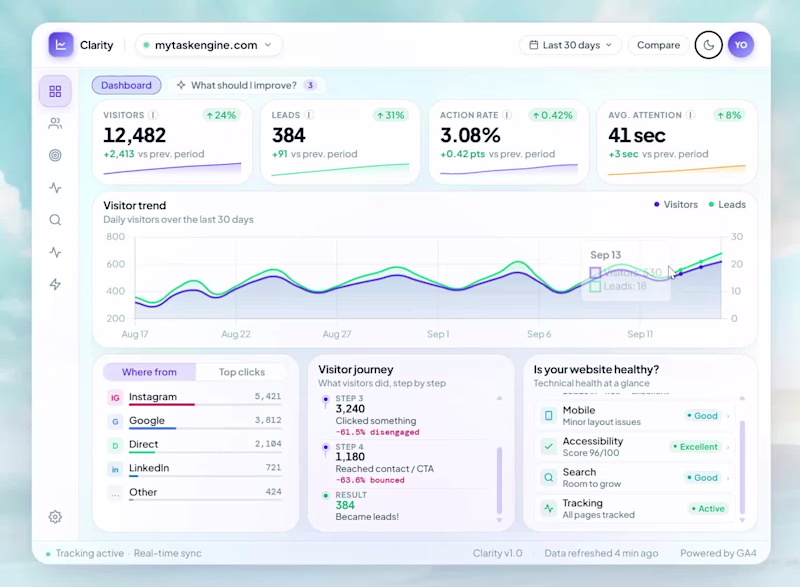800x587 pixels.
Task: Click the Direct traffic progress bar
Action: tap(205, 452)
